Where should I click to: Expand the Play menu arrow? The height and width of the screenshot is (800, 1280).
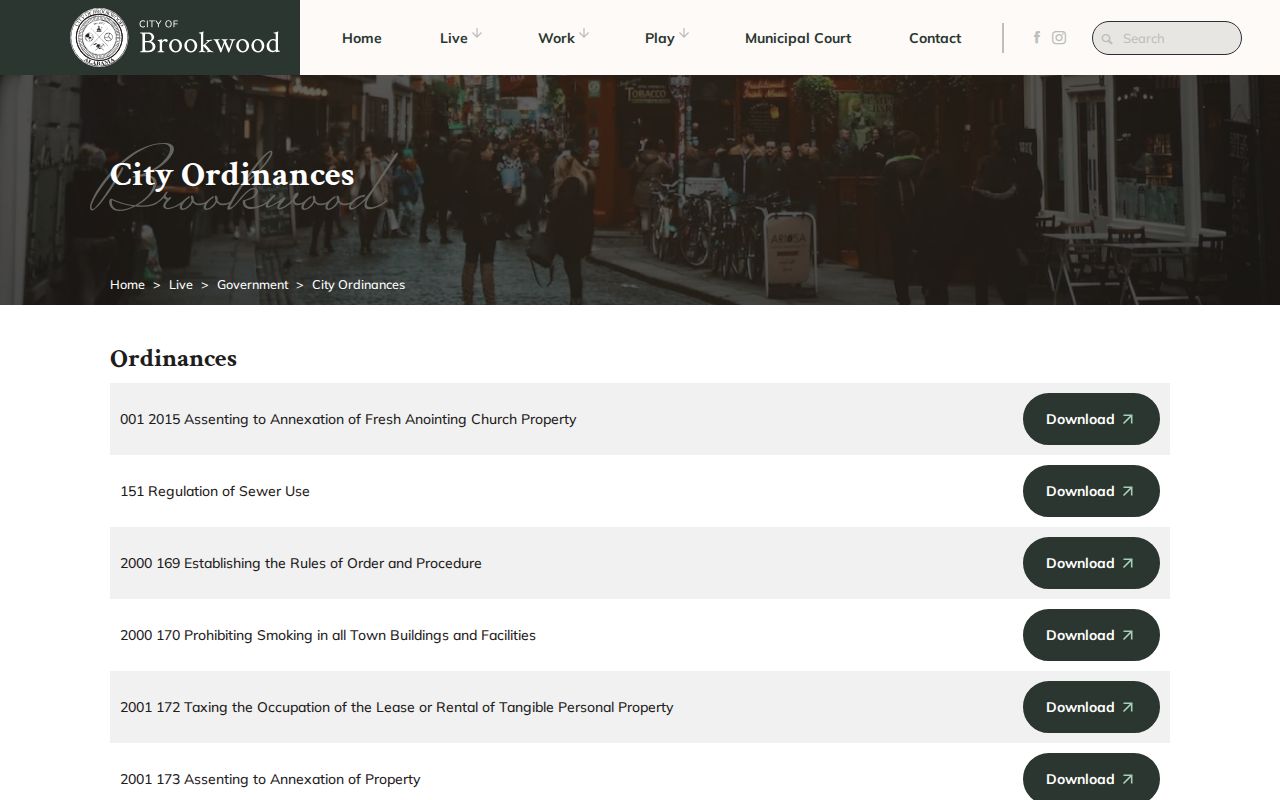[x=684, y=34]
